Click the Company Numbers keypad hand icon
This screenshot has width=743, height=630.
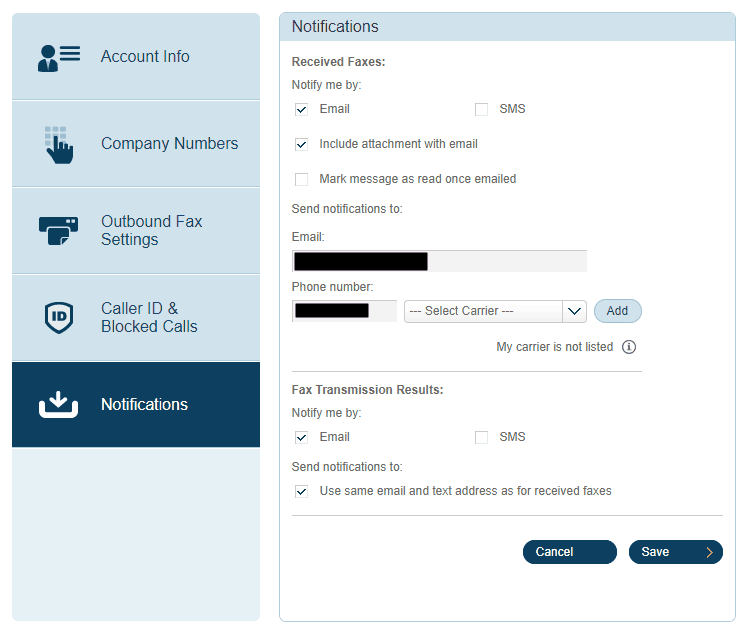(59, 145)
